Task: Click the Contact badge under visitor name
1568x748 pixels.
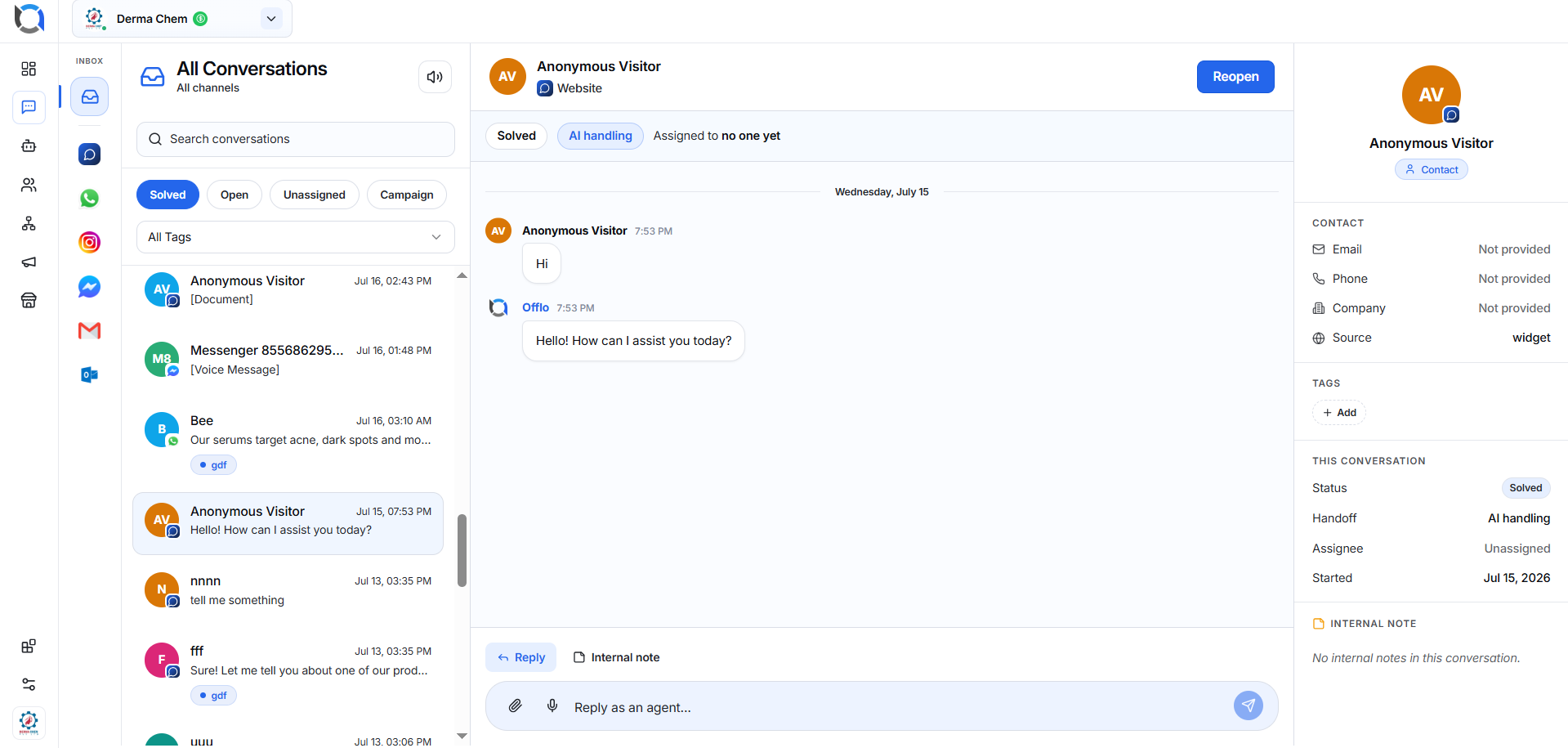Action: point(1432,169)
